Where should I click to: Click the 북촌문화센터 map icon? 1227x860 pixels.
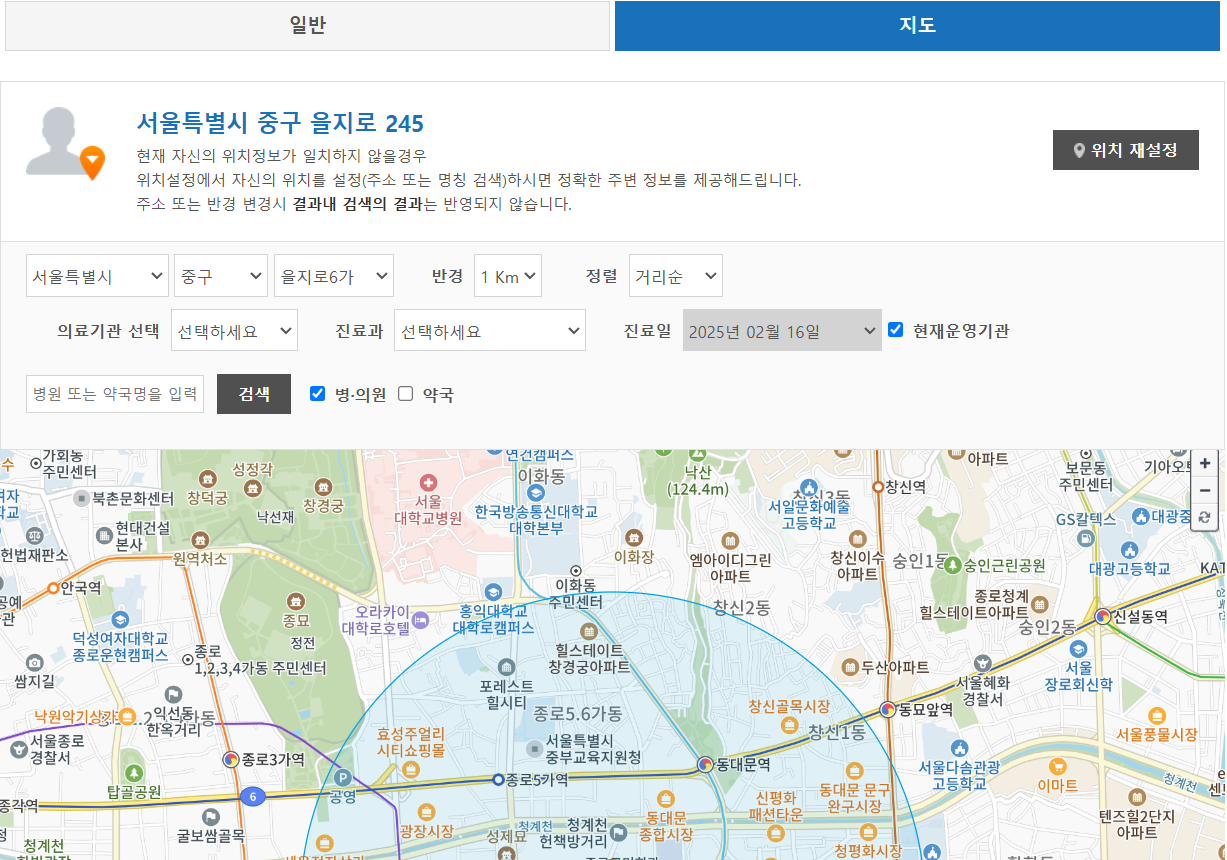[x=81, y=497]
